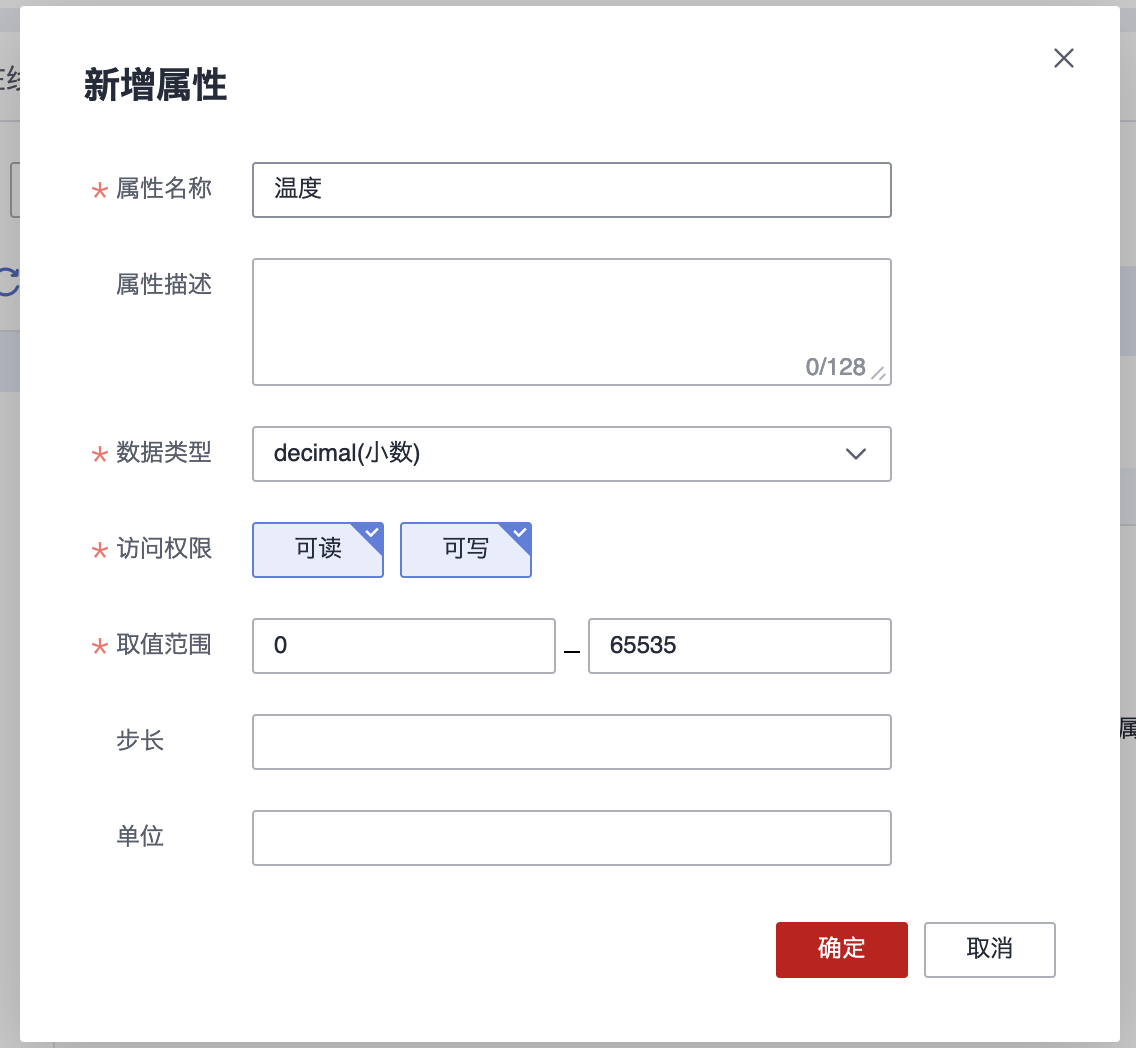
Task: Toggle the 可读 access permission
Action: pyautogui.click(x=318, y=549)
